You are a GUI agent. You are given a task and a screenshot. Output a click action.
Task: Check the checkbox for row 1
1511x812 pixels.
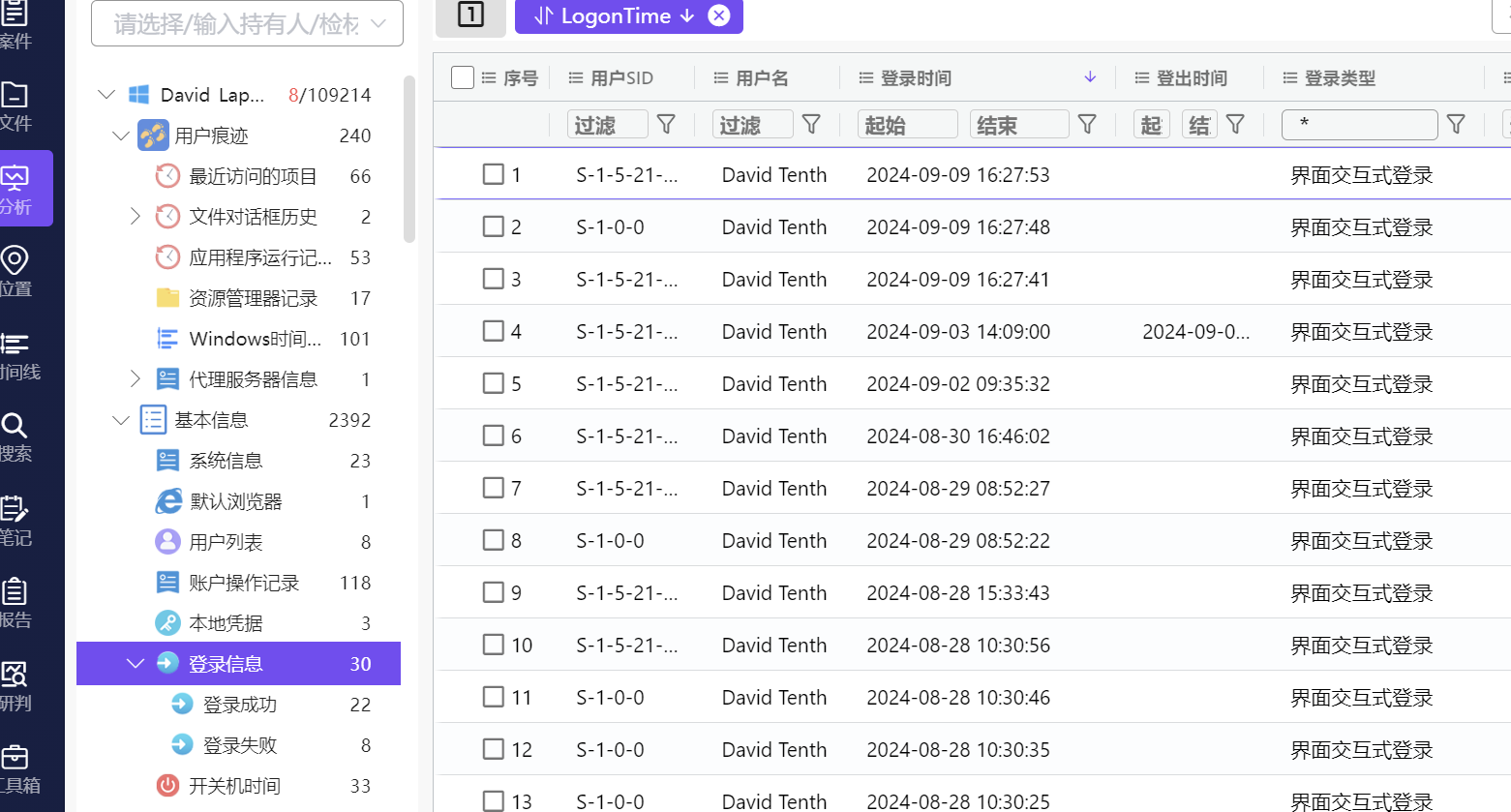[494, 174]
